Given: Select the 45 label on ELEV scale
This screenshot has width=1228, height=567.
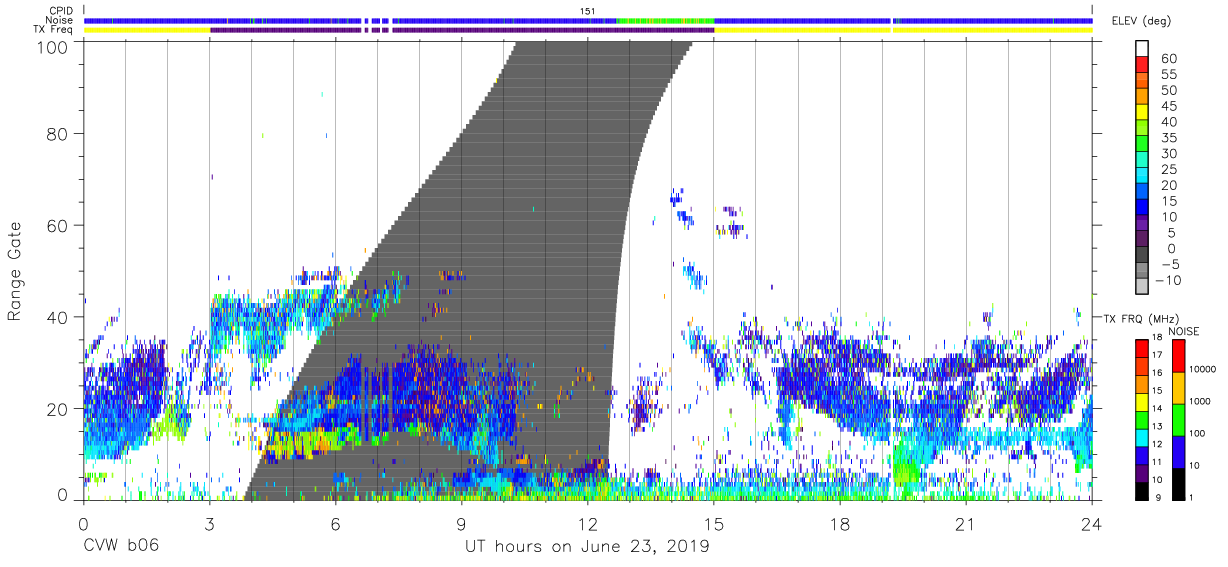Looking at the screenshot, I should (1169, 106).
